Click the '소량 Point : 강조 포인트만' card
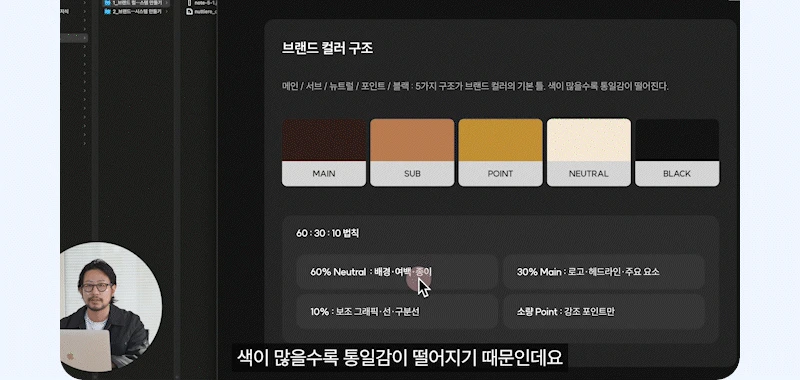 604,312
